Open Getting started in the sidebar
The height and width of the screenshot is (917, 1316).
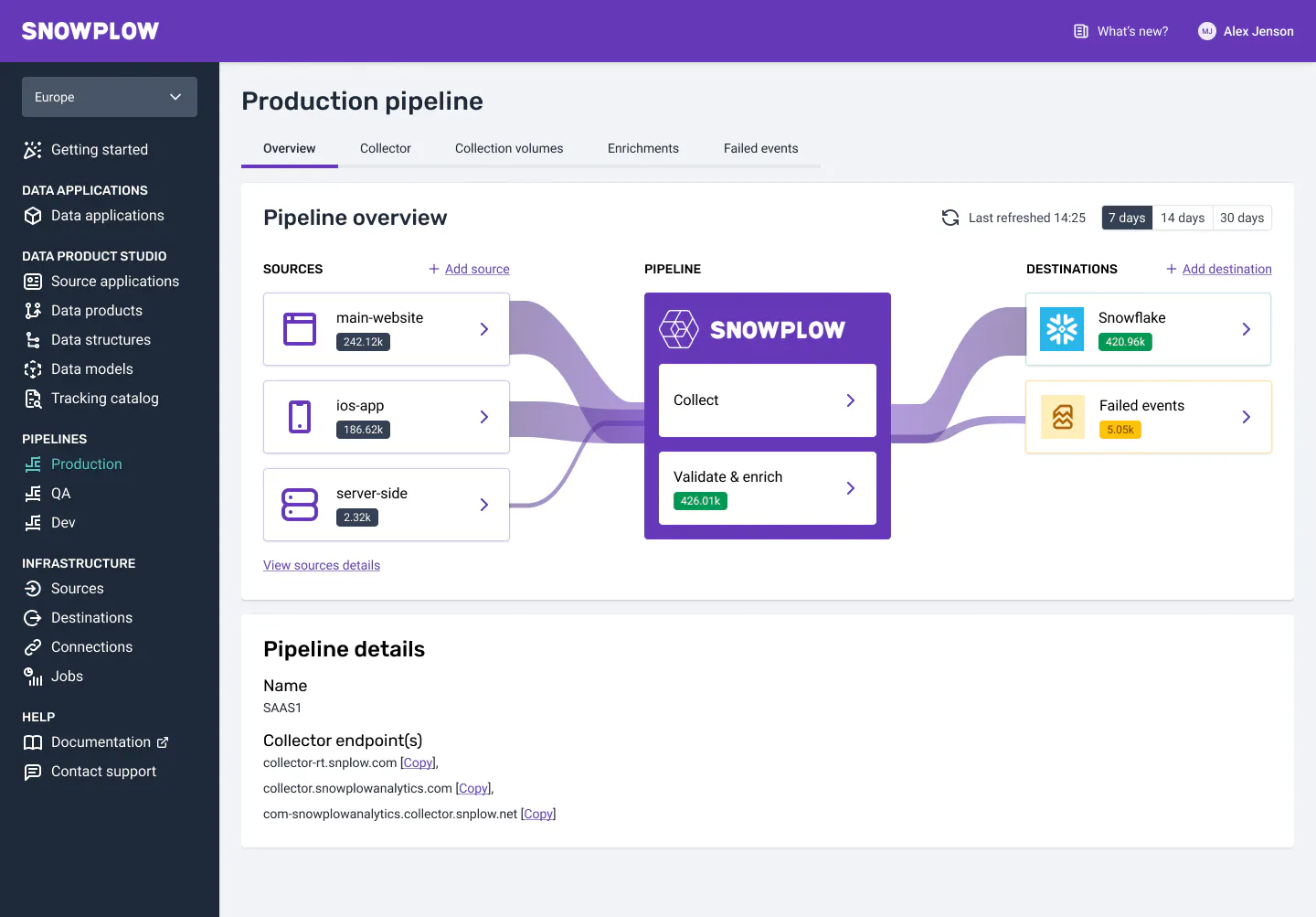click(x=100, y=150)
